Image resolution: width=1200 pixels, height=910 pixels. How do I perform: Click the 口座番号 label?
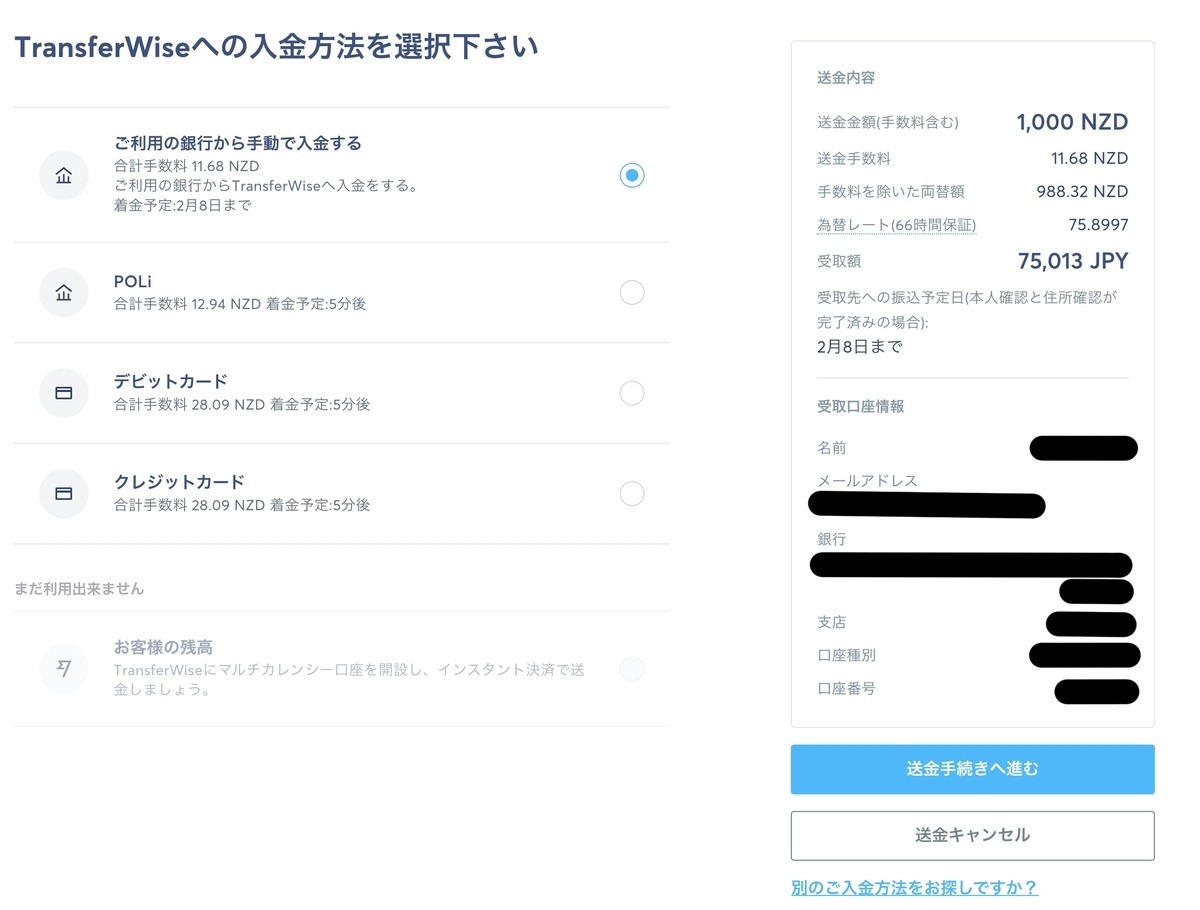coord(846,689)
